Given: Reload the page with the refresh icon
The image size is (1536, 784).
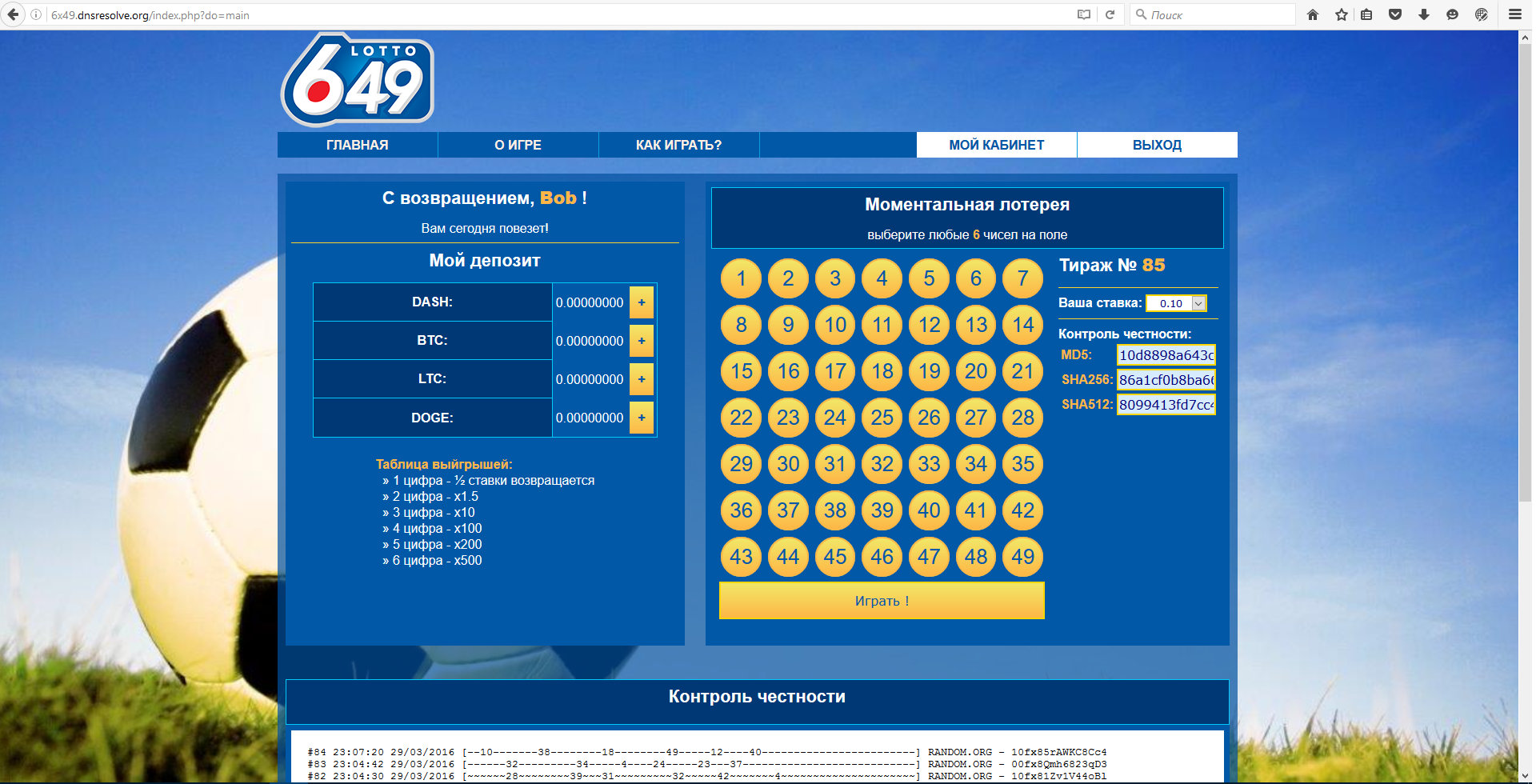Looking at the screenshot, I should pyautogui.click(x=1110, y=14).
